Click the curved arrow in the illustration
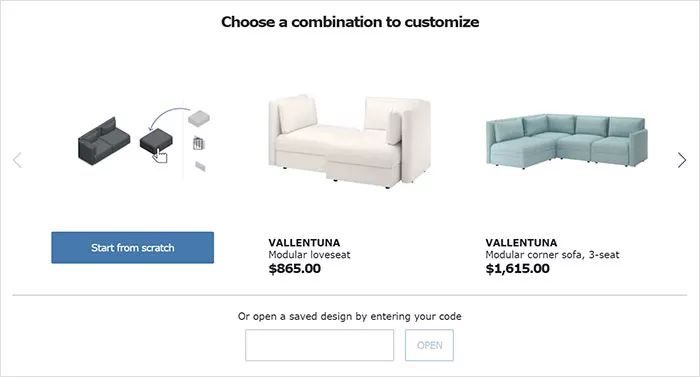 pos(169,118)
